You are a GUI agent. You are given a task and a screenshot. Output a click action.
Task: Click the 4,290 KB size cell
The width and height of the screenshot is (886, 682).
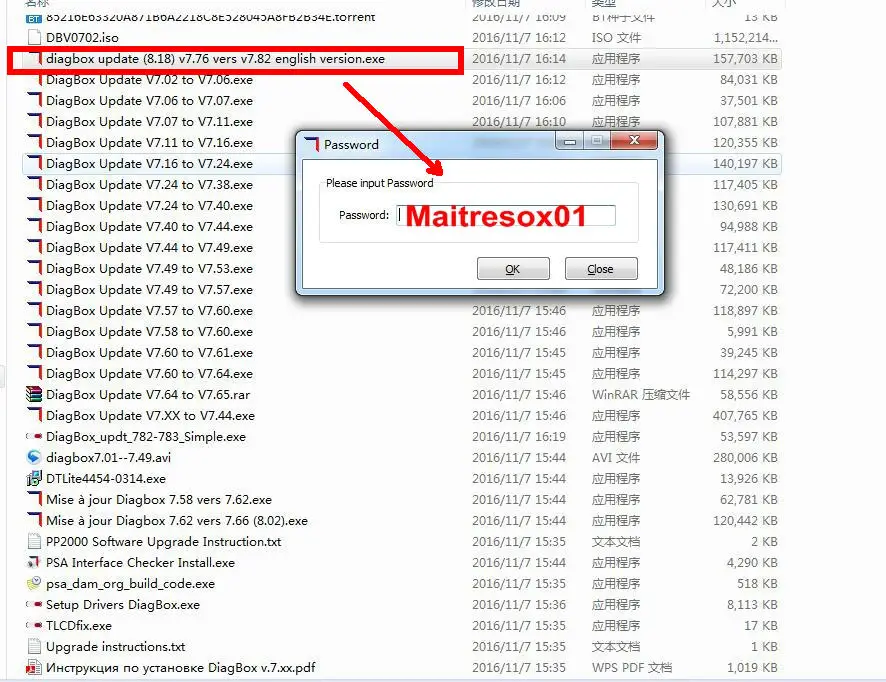[752, 562]
